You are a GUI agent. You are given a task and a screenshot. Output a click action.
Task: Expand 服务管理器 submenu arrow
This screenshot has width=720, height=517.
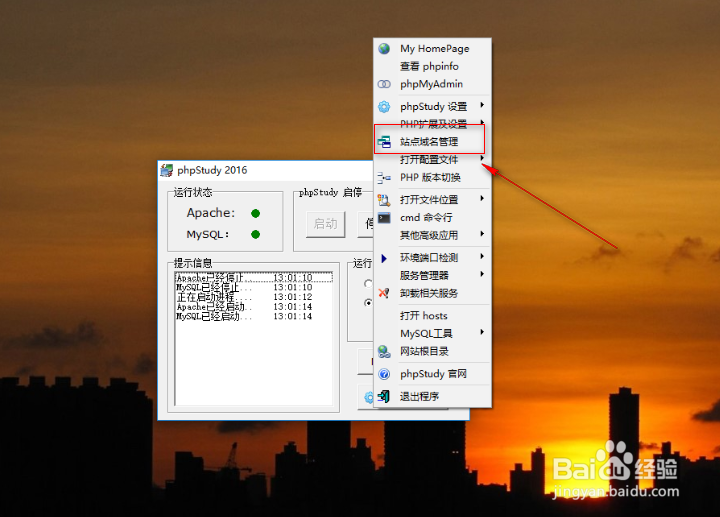[x=482, y=274]
